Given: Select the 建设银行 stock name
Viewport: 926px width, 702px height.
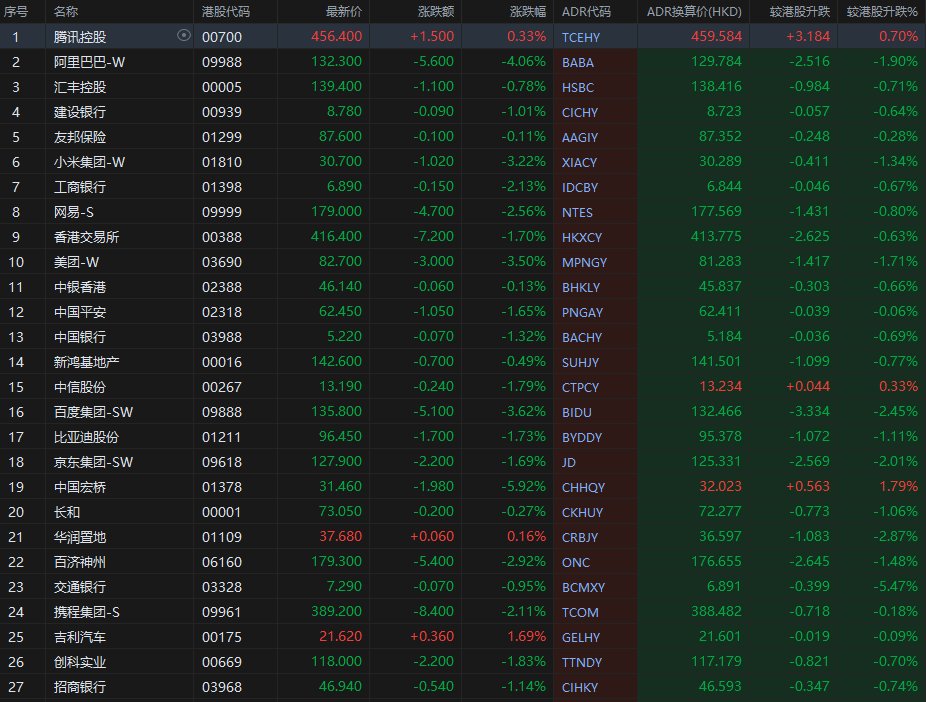Looking at the screenshot, I should tap(80, 112).
